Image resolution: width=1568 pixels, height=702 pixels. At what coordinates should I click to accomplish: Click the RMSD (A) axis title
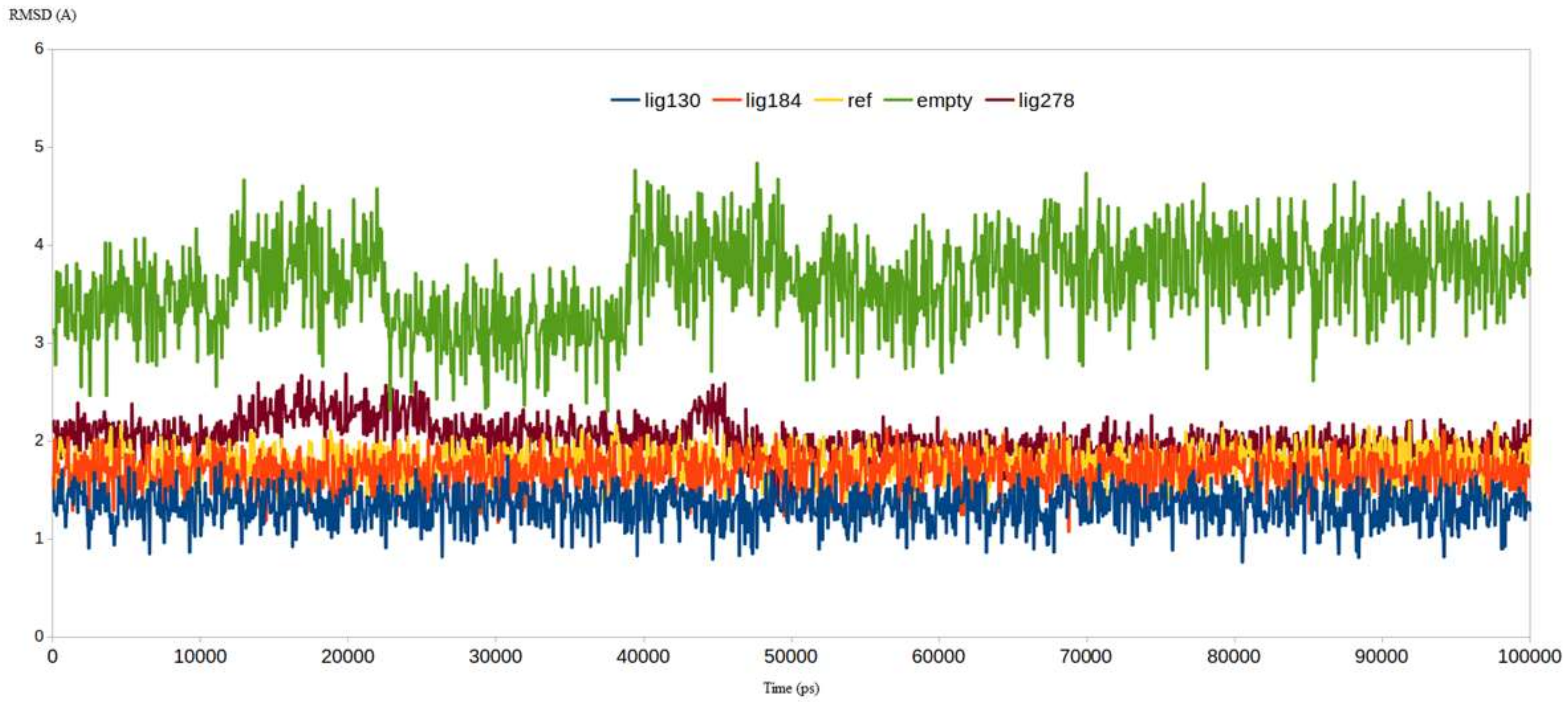tap(43, 15)
